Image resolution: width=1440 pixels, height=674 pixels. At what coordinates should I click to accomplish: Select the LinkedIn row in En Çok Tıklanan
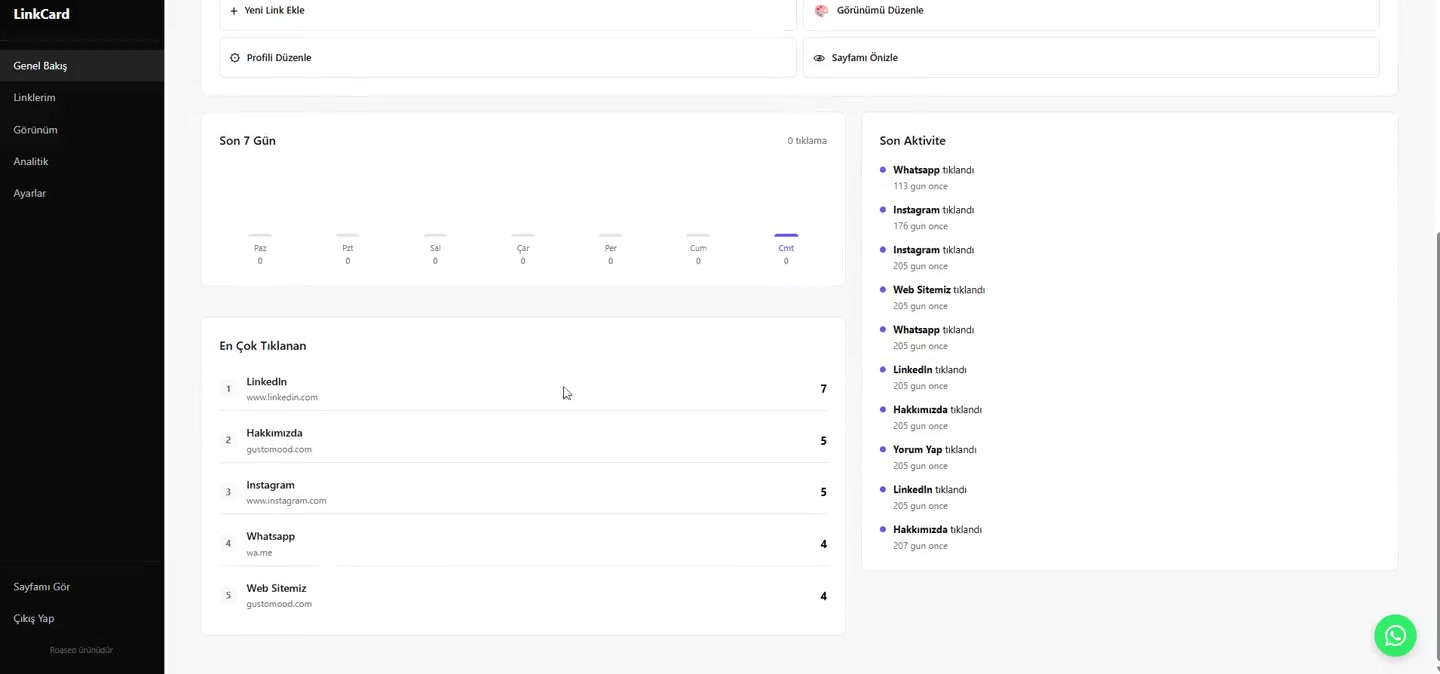[x=523, y=389]
